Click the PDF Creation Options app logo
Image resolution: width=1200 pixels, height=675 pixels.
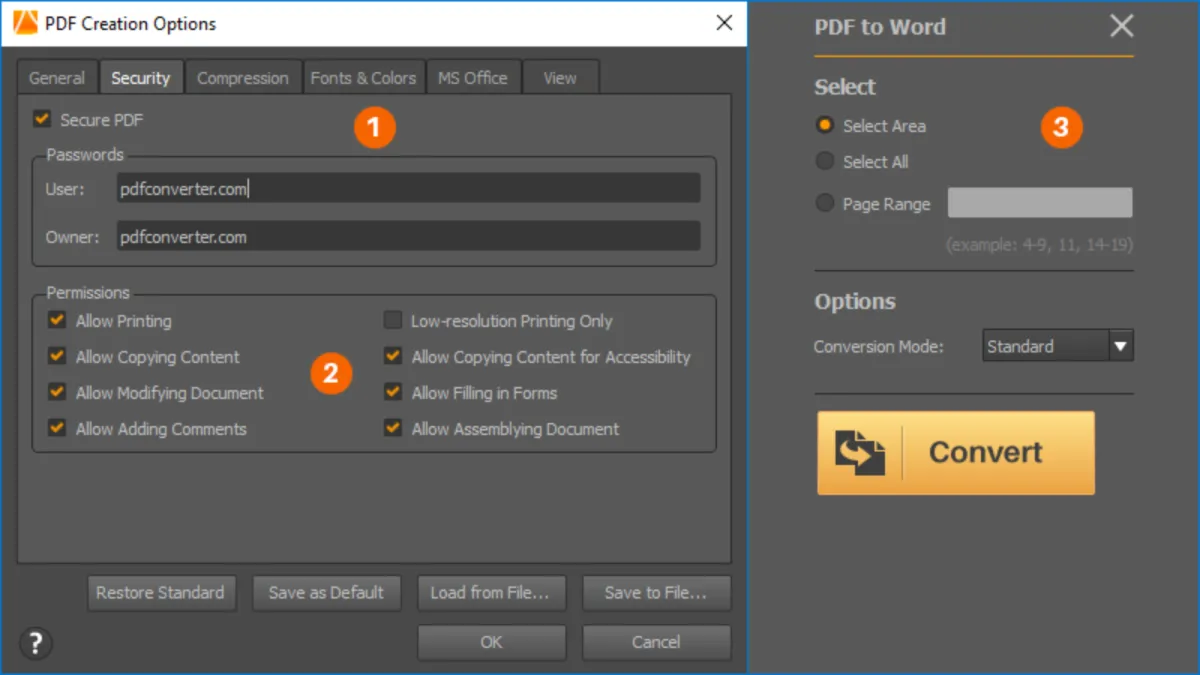(x=26, y=23)
